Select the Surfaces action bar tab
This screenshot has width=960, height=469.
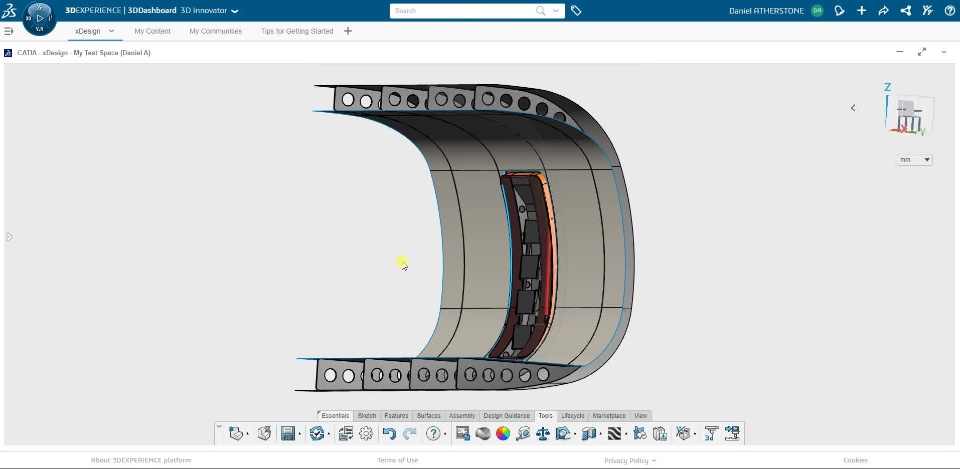point(429,416)
